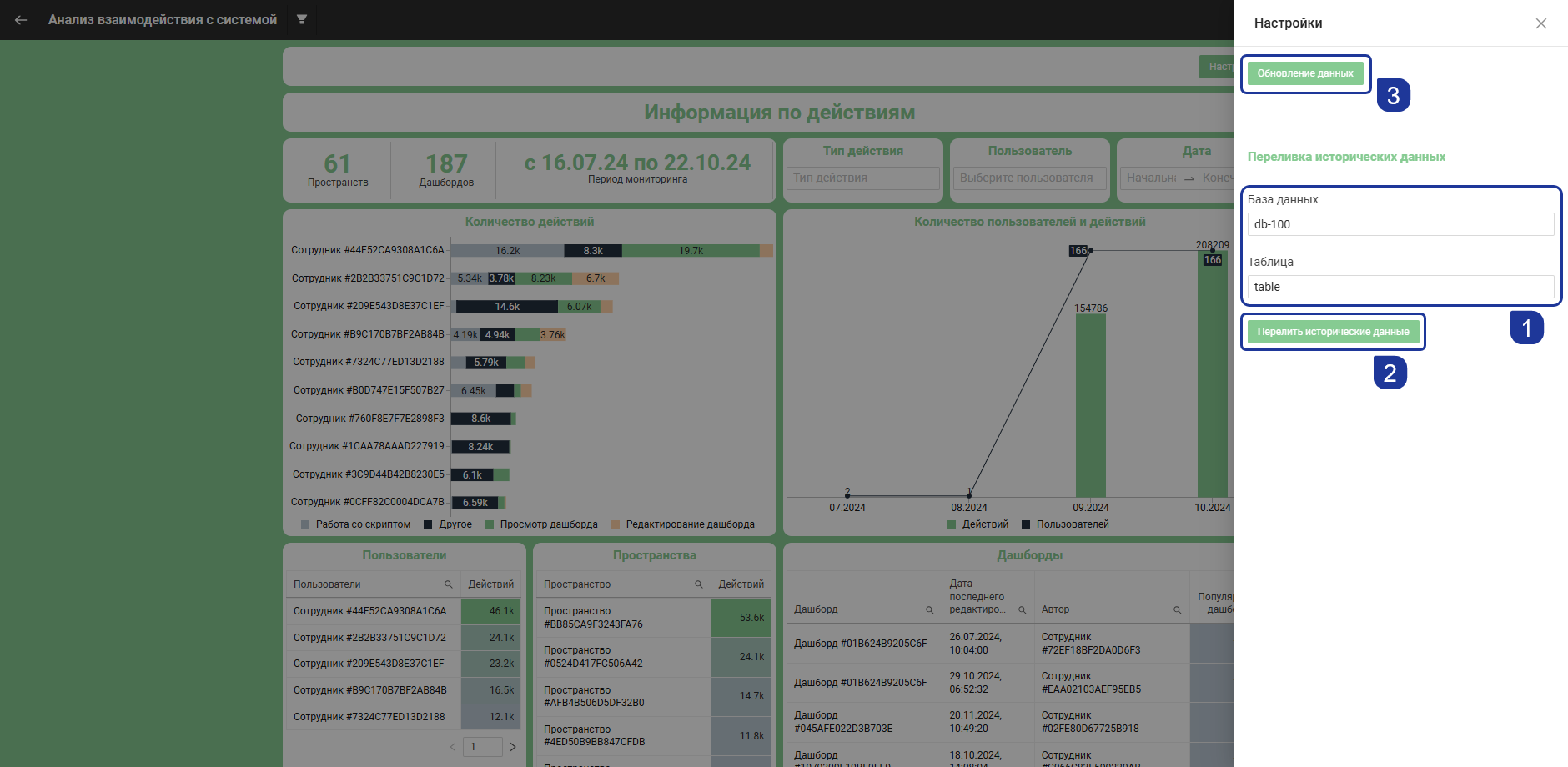
Task: Click the 154786 bar for 09.2024
Action: 1091,405
